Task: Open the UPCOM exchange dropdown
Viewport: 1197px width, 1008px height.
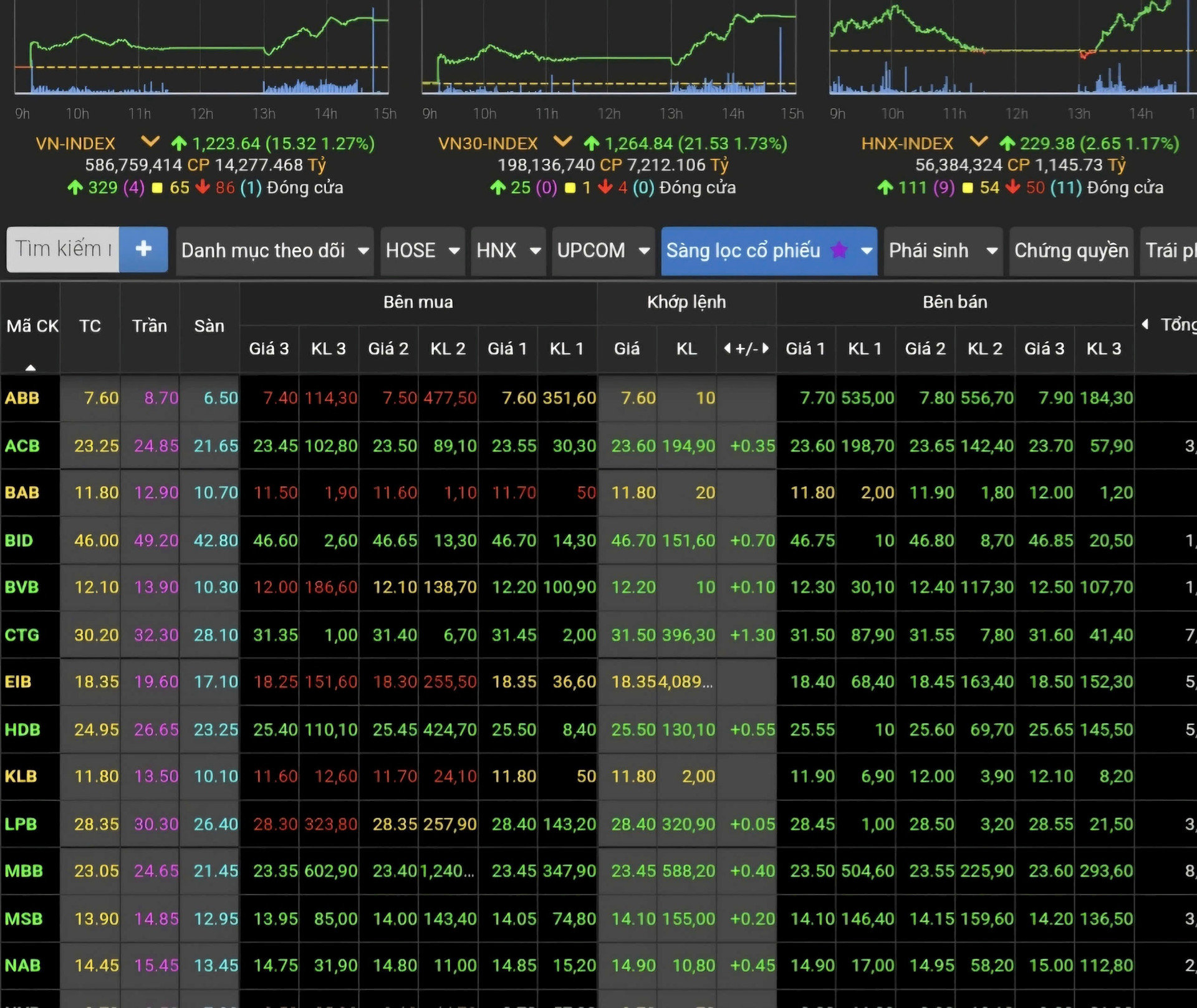Action: [603, 251]
